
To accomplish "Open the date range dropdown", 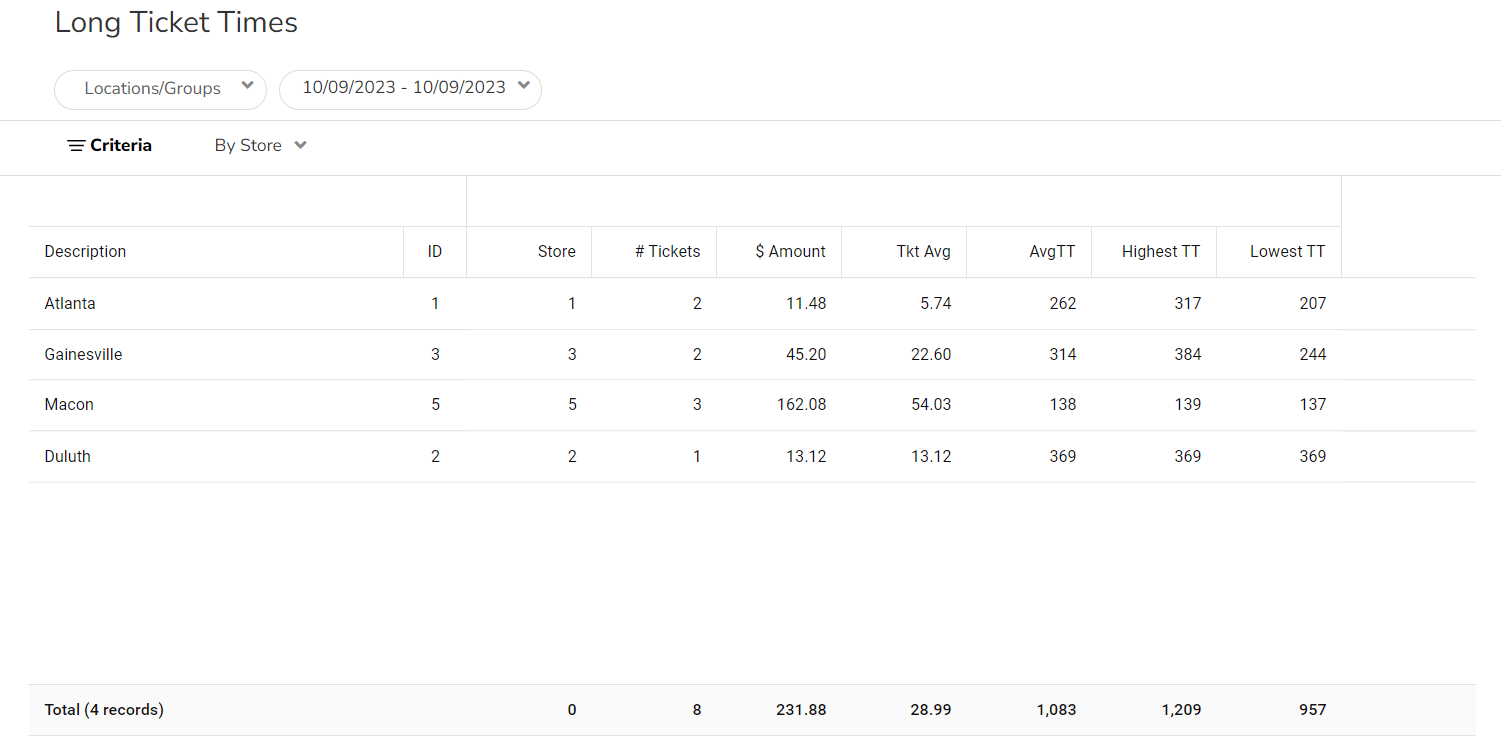I will pos(410,88).
